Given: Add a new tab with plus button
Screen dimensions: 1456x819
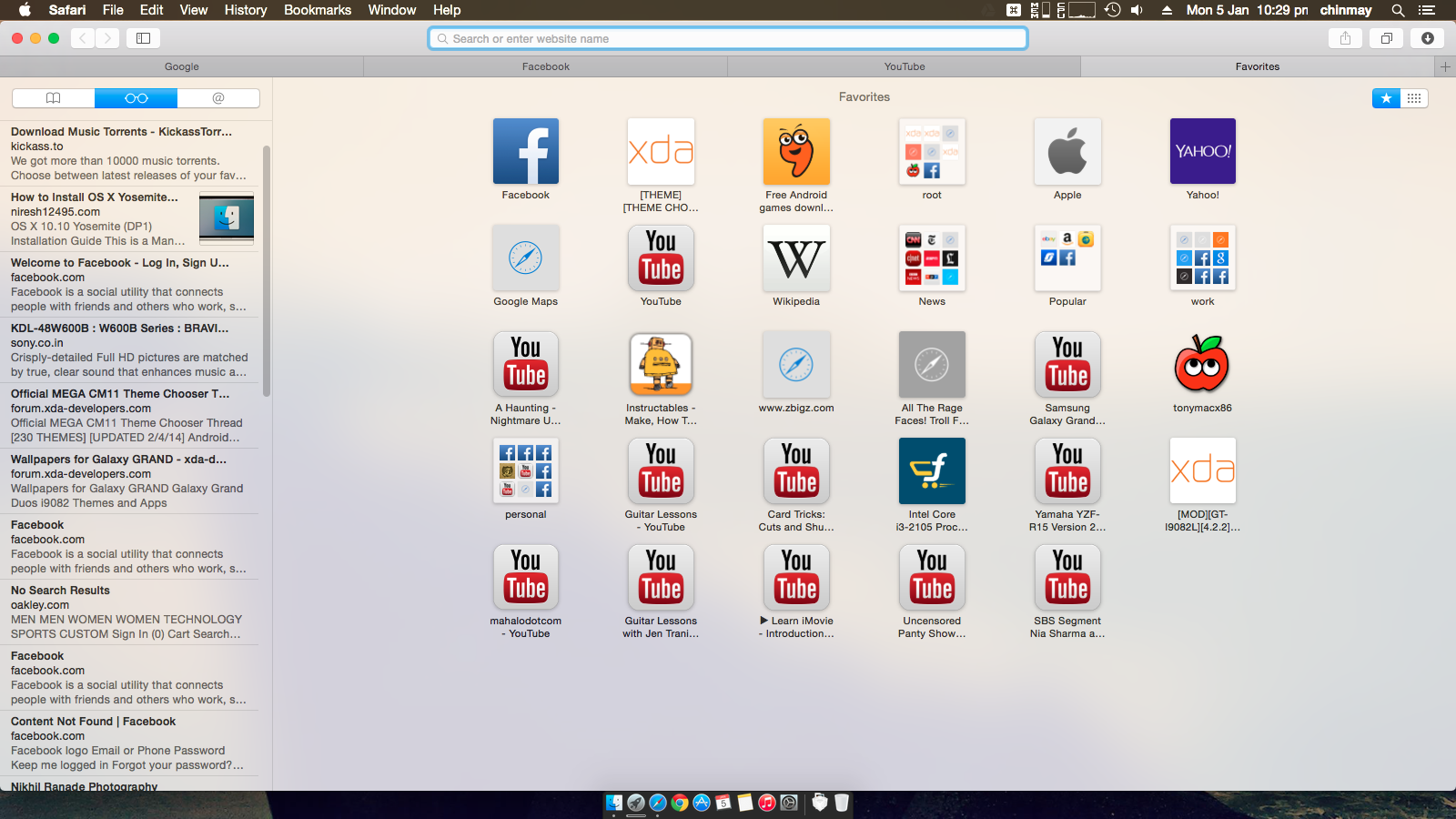Looking at the screenshot, I should (x=1445, y=66).
